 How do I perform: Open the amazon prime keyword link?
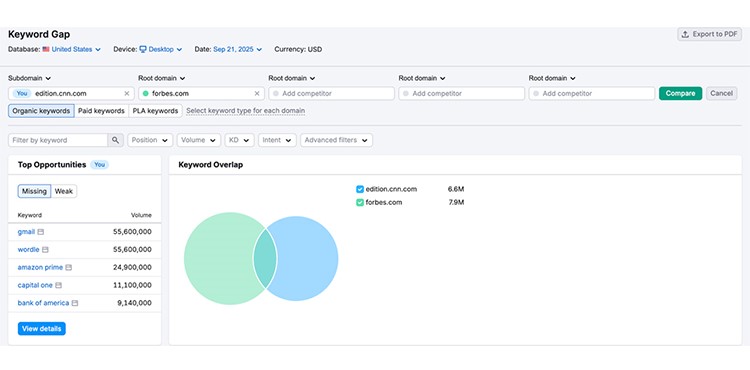tap(40, 268)
